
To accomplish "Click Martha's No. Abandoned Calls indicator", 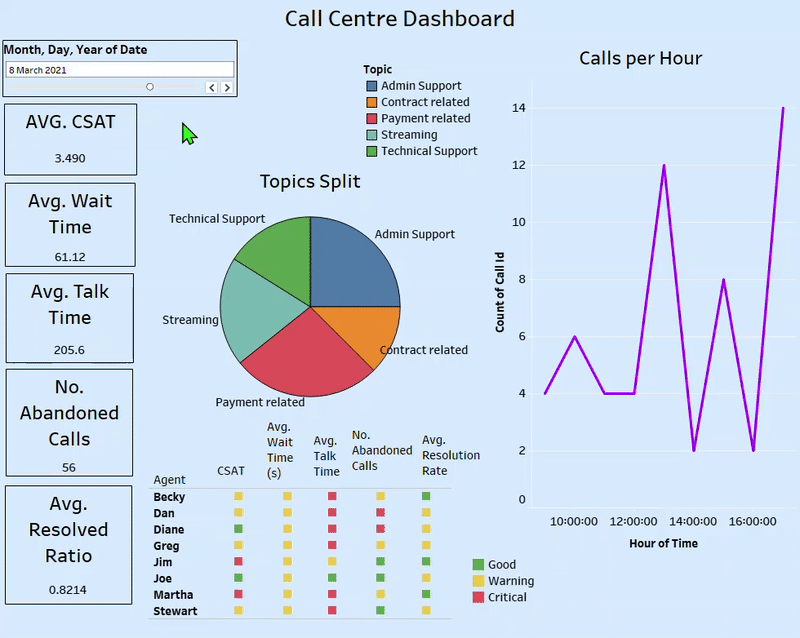I will (x=380, y=594).
